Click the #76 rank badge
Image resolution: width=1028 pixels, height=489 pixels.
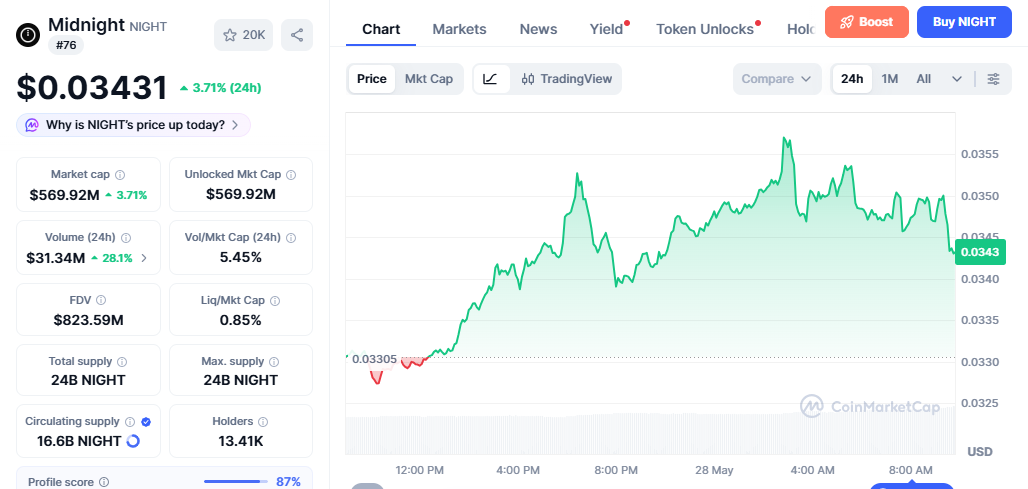pyautogui.click(x=66, y=45)
